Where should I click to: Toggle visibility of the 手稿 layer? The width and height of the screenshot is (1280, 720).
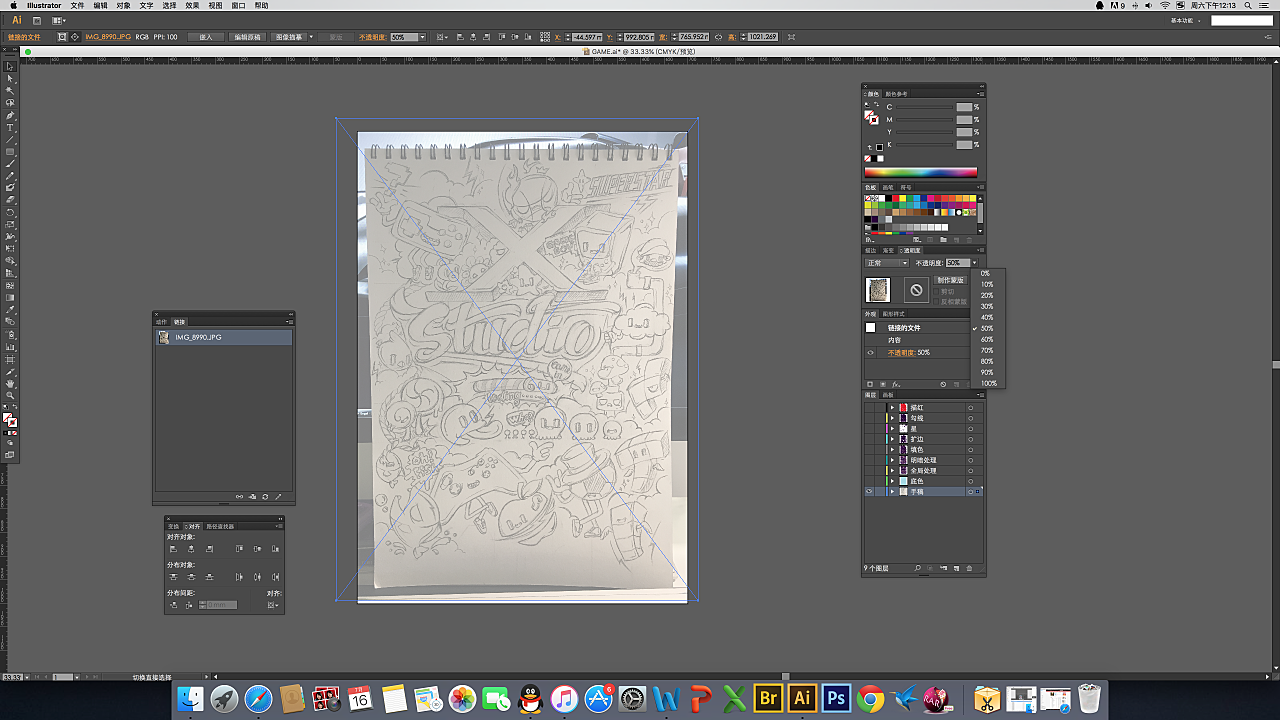[x=869, y=491]
